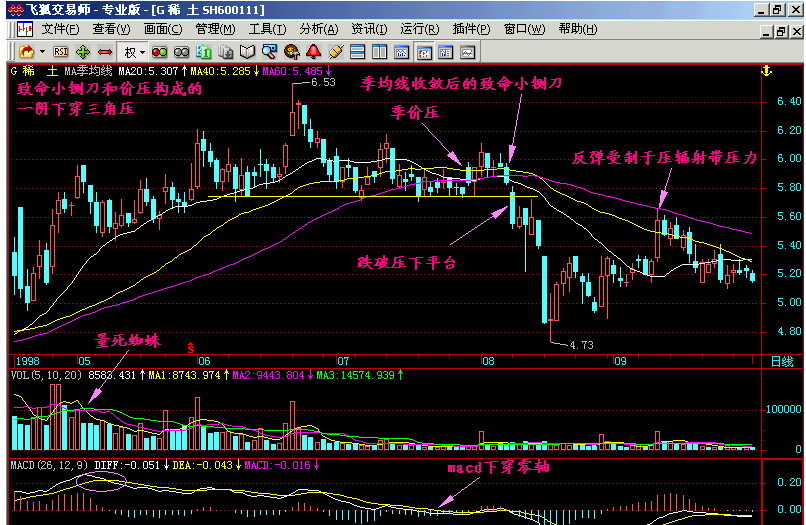The height and width of the screenshot is (525, 806).
Task: Click the yellow plug connector icon
Action: (x=336, y=52)
